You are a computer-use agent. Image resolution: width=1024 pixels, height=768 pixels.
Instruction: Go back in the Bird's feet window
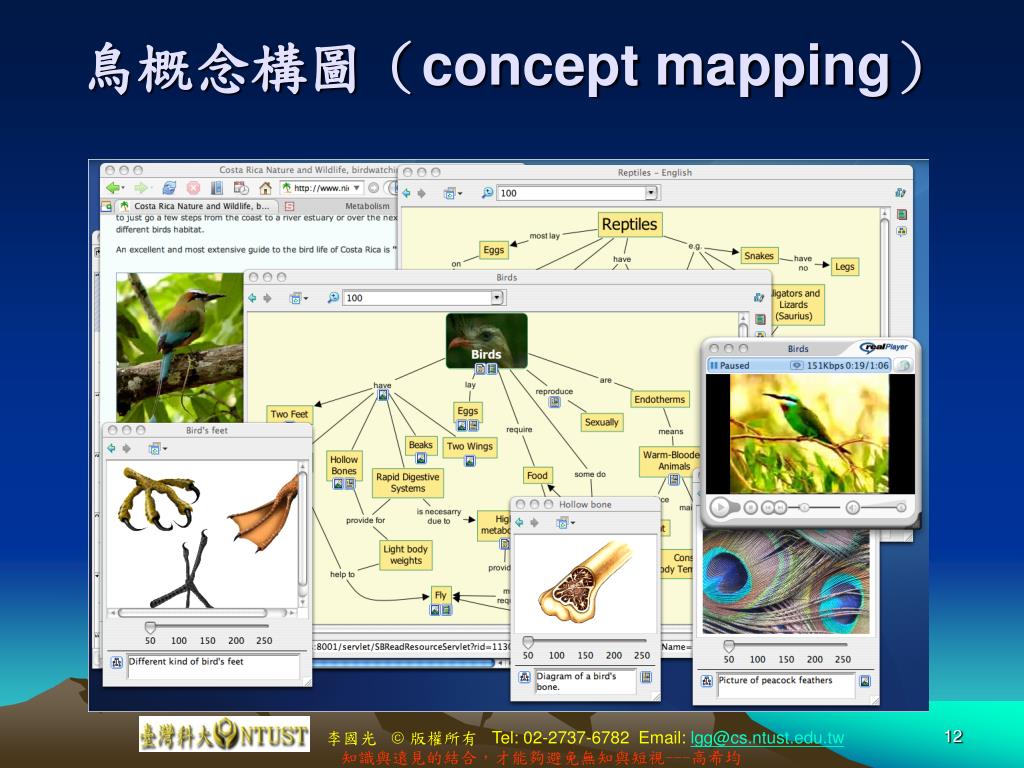112,449
